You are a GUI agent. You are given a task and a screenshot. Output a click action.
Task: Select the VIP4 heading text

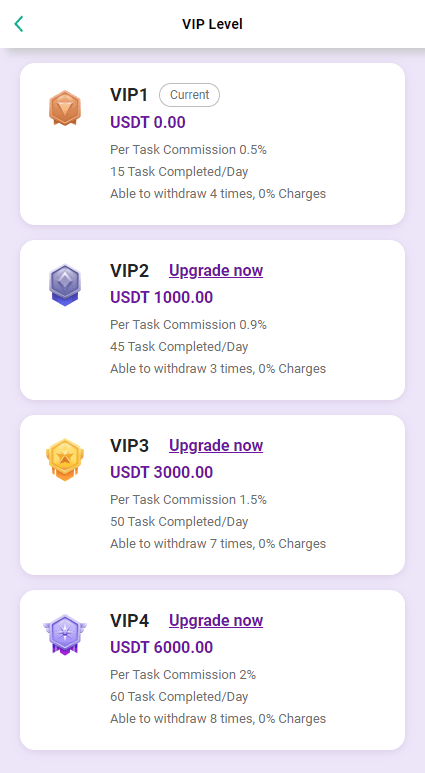pyautogui.click(x=130, y=620)
